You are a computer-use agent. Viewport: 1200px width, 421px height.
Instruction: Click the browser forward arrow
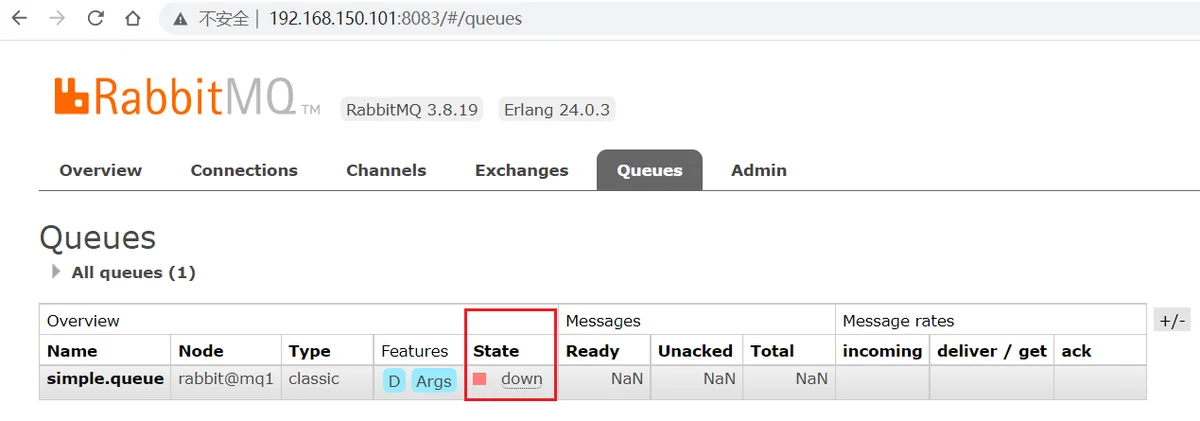pos(58,18)
